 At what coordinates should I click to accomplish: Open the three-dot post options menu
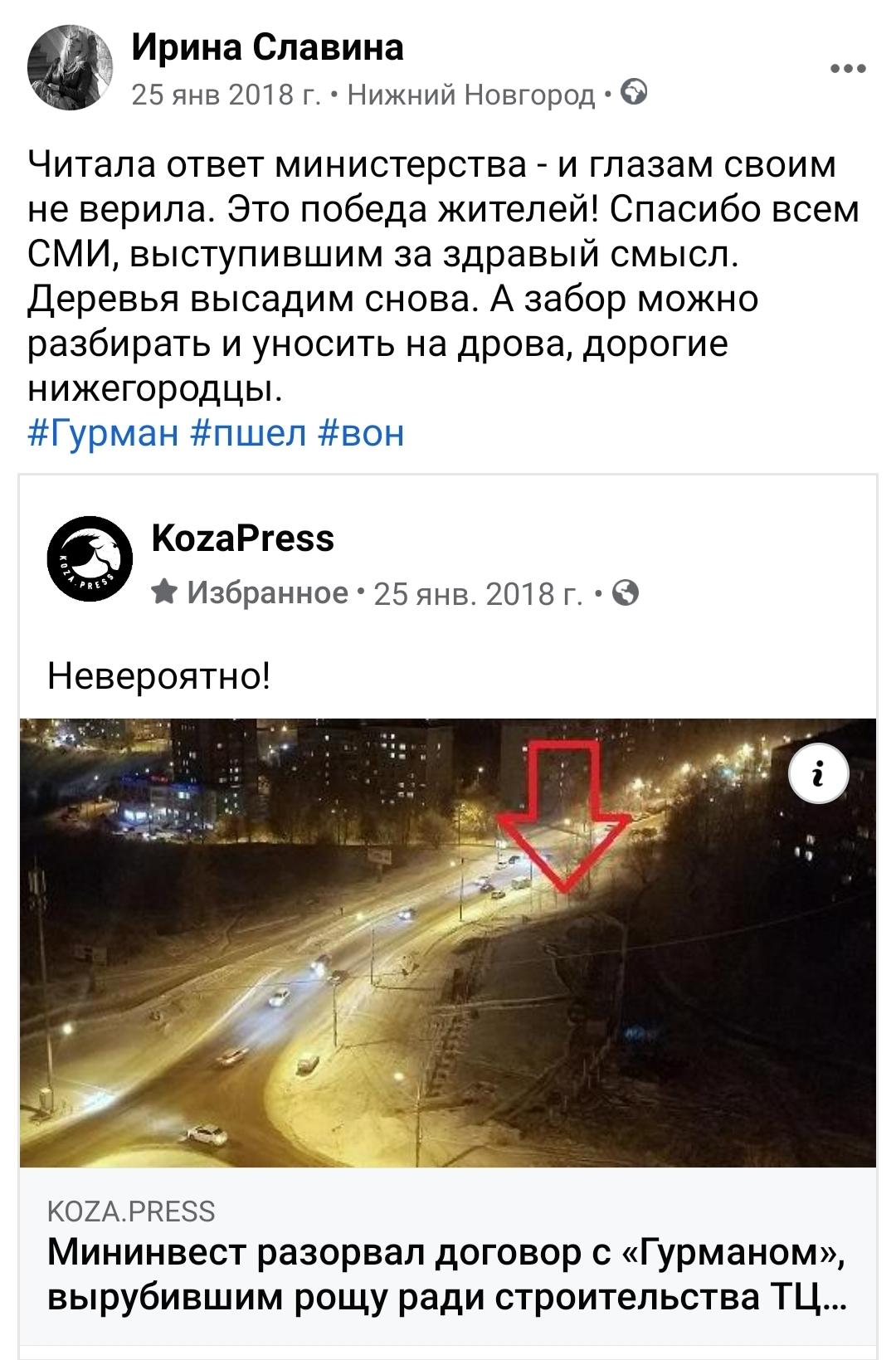848,70
